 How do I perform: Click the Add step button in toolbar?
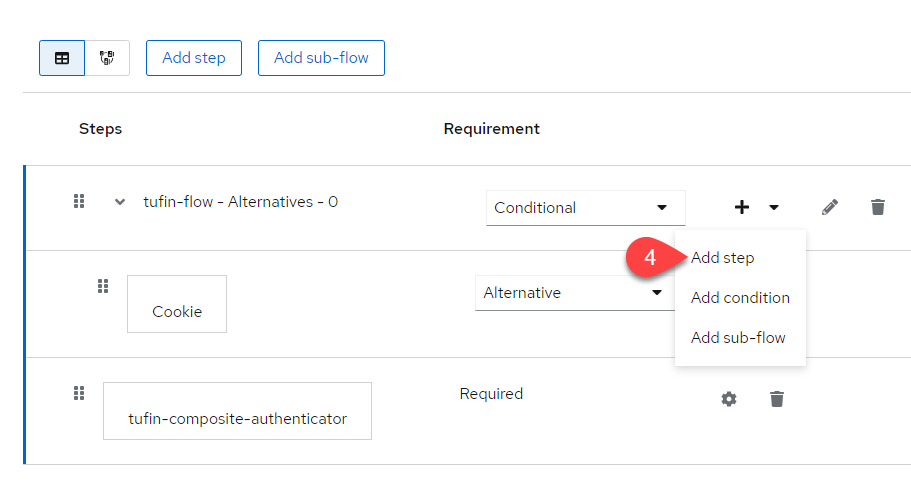(x=194, y=58)
